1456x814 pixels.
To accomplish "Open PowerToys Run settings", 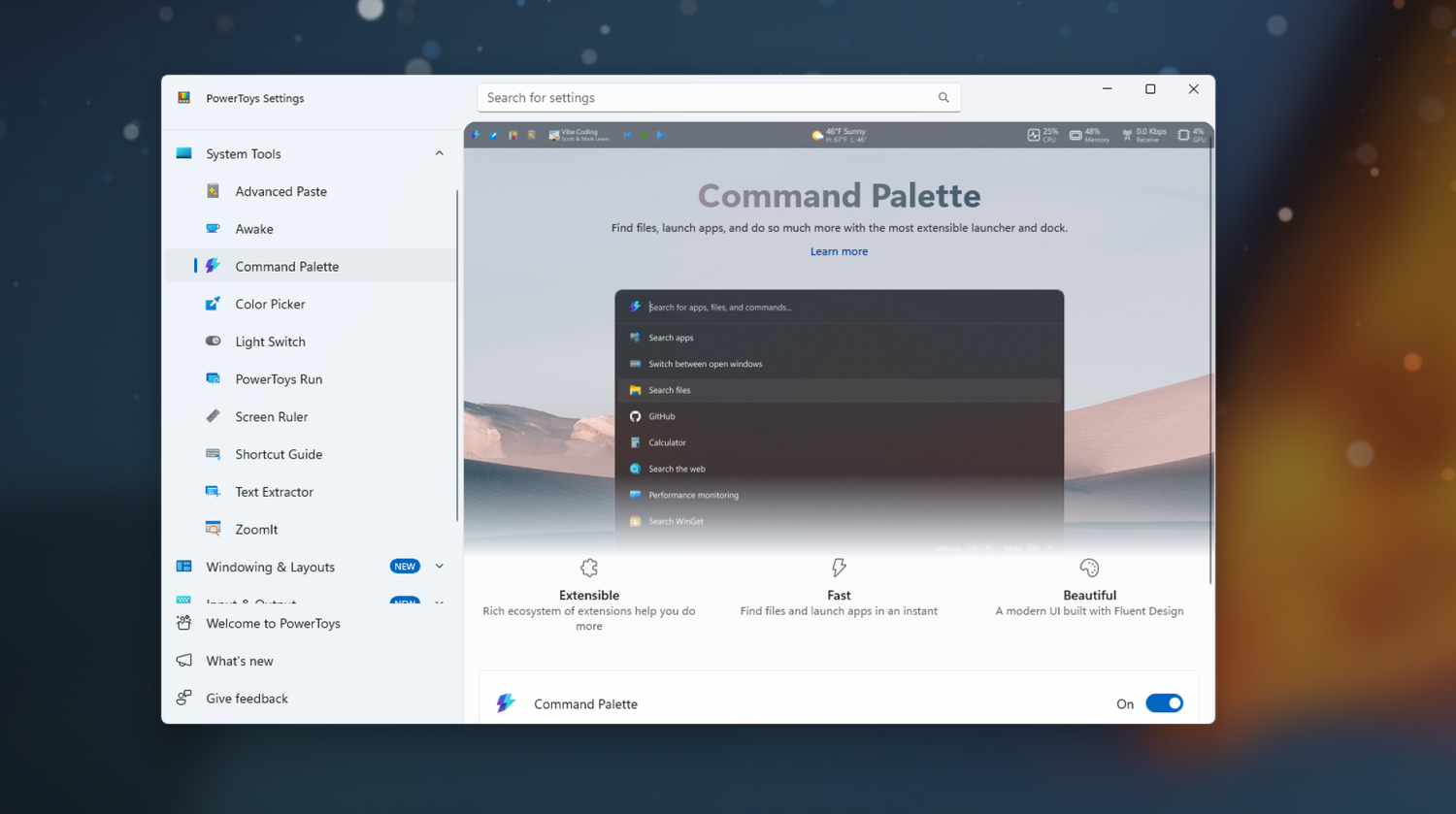I will (x=311, y=379).
